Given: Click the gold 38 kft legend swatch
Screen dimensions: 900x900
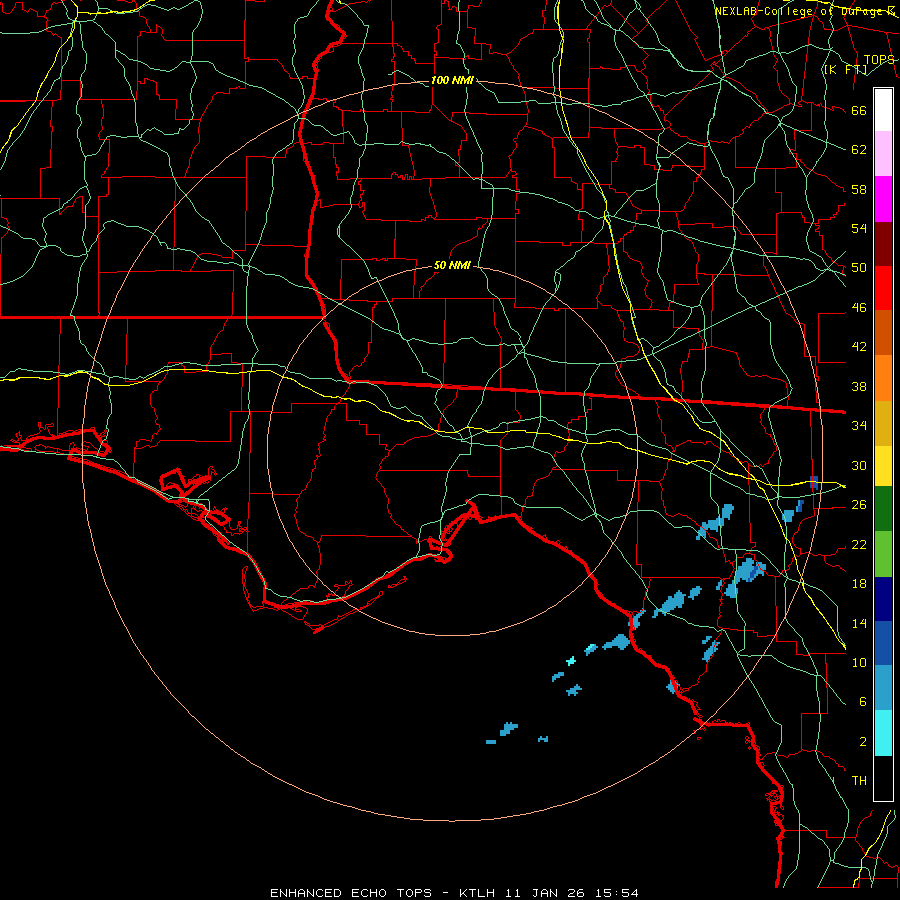Looking at the screenshot, I should tap(883, 423).
